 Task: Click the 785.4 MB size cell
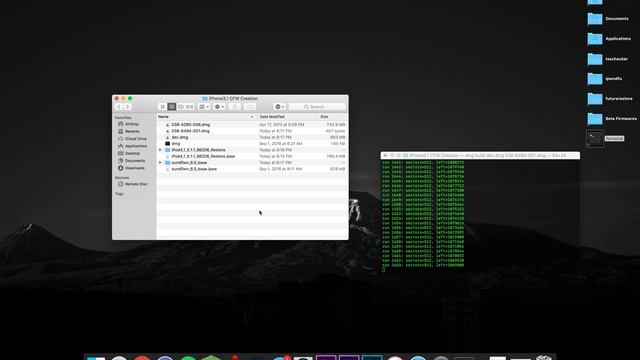pos(336,156)
